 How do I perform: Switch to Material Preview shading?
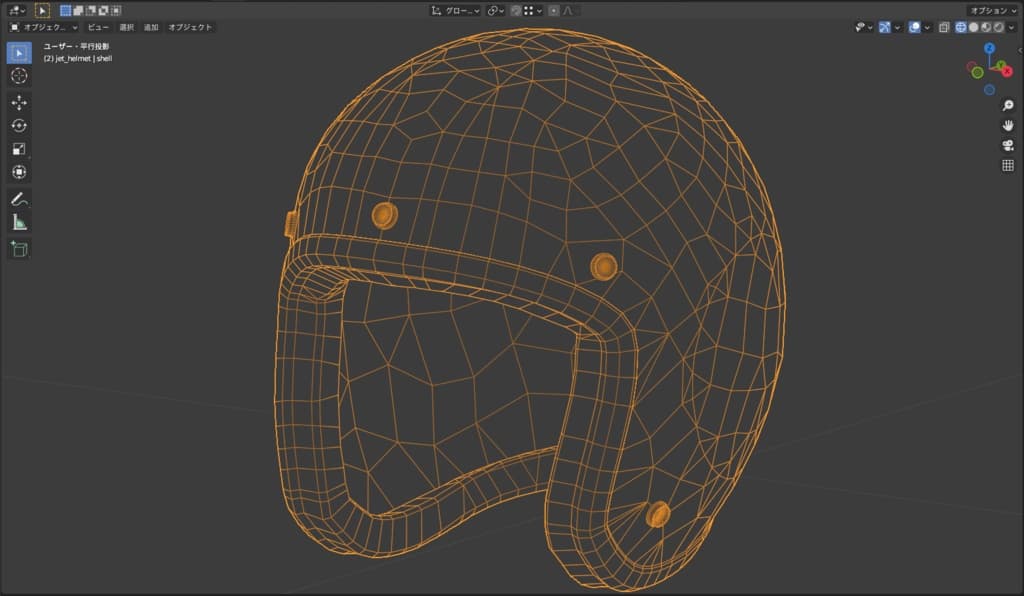[x=986, y=27]
